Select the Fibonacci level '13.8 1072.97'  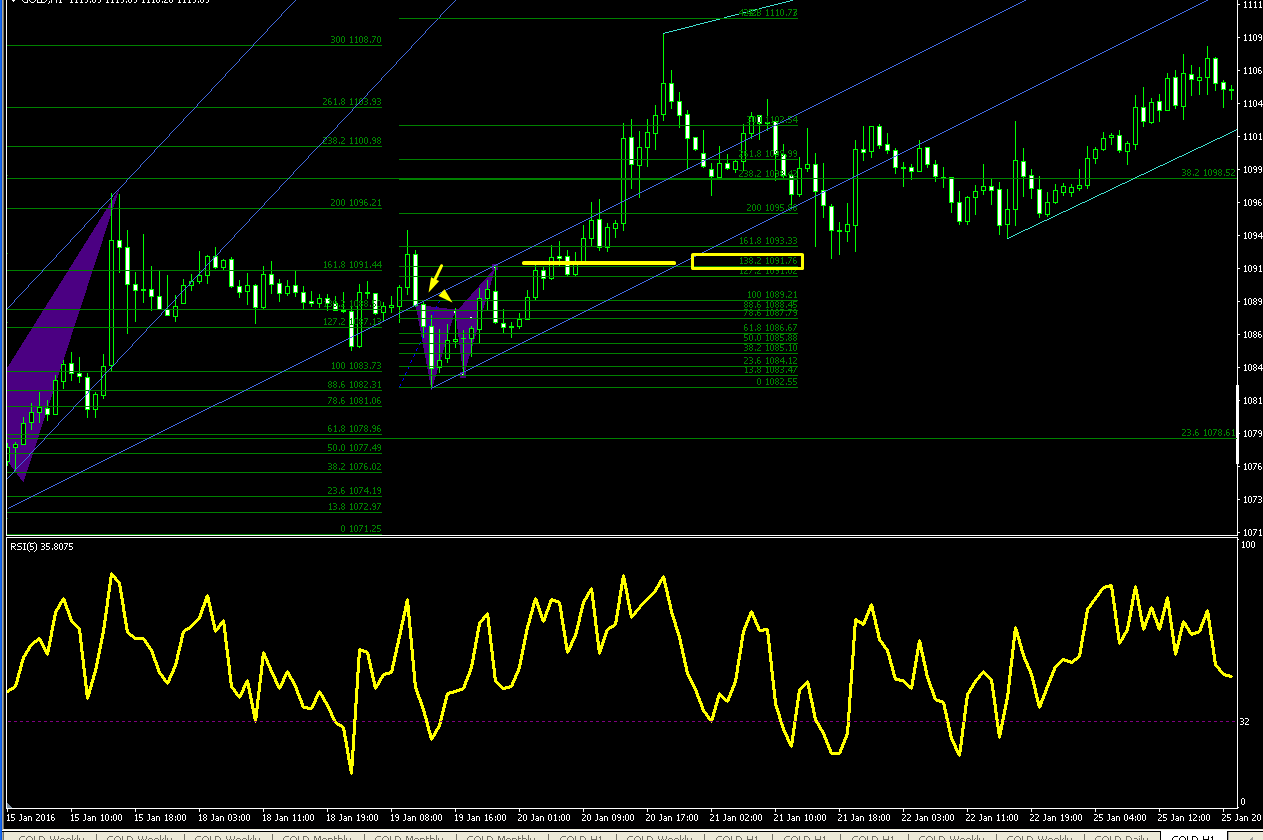[x=354, y=506]
